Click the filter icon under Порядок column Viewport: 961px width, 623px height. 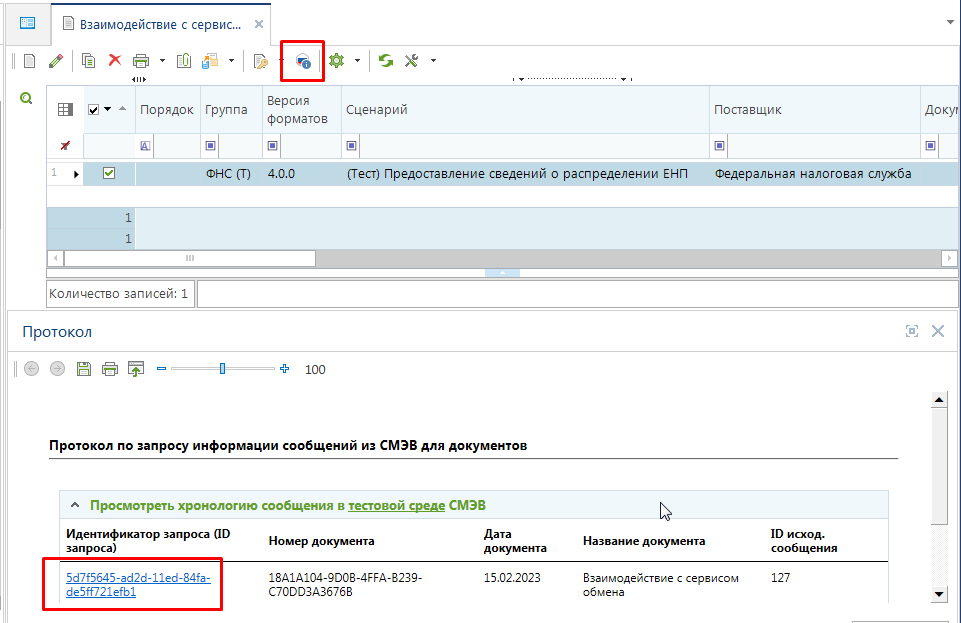(145, 146)
